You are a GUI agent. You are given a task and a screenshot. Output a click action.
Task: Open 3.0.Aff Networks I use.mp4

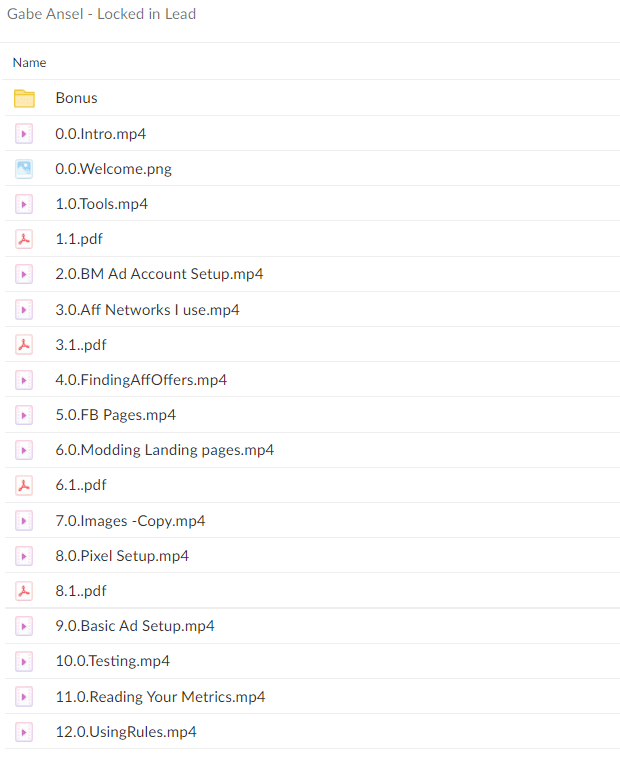(147, 310)
